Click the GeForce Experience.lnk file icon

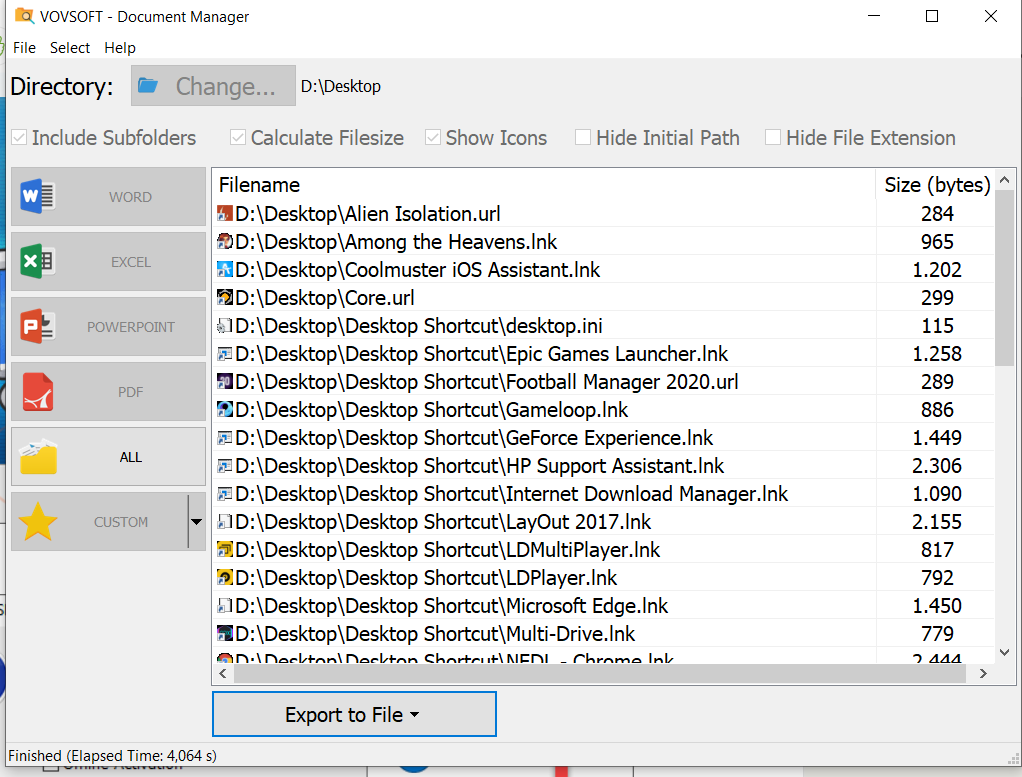(225, 438)
